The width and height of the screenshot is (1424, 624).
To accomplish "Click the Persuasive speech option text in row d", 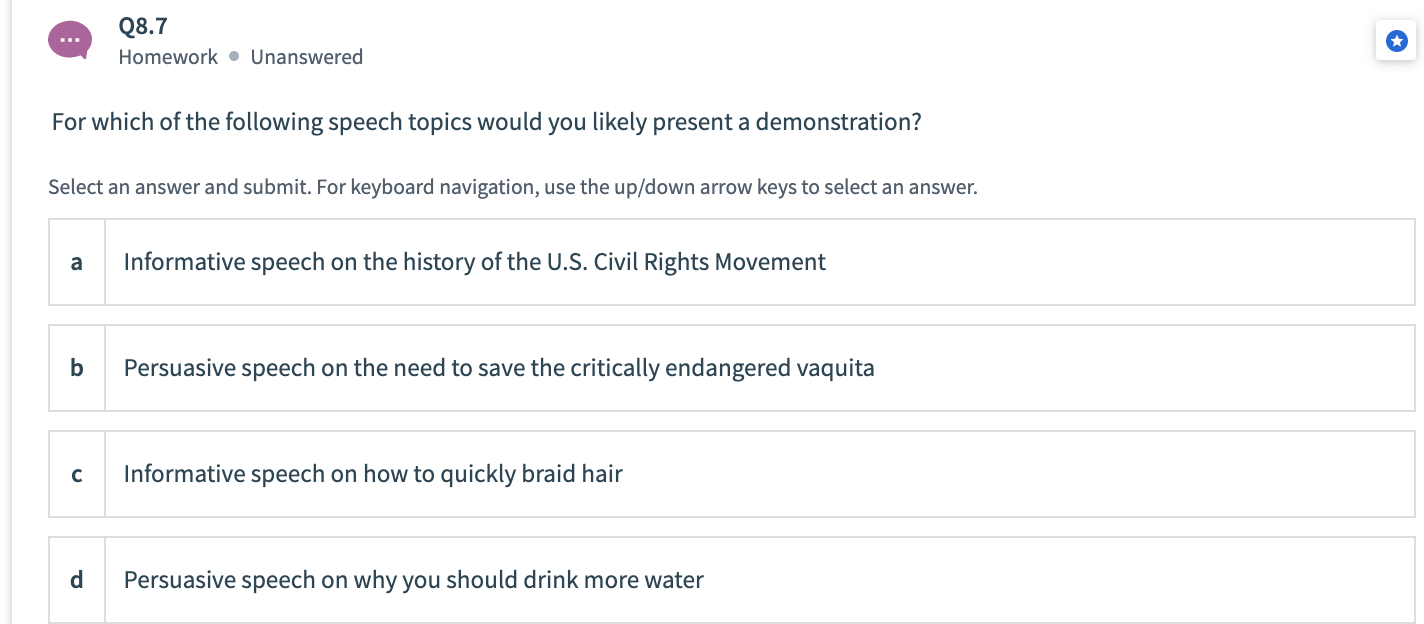I will (x=412, y=580).
